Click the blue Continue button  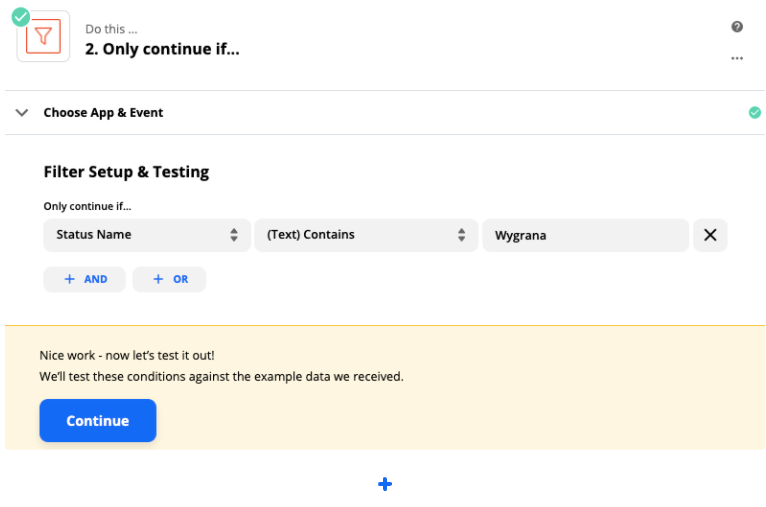pyautogui.click(x=98, y=421)
